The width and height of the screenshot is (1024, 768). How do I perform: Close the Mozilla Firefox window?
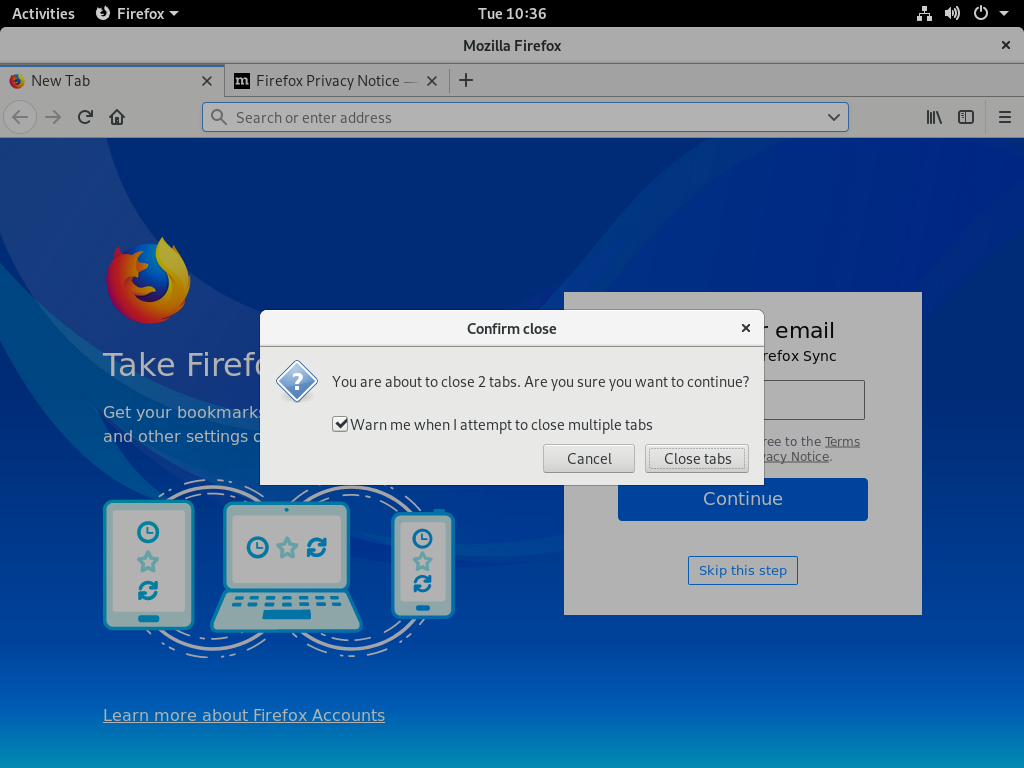pos(1006,45)
